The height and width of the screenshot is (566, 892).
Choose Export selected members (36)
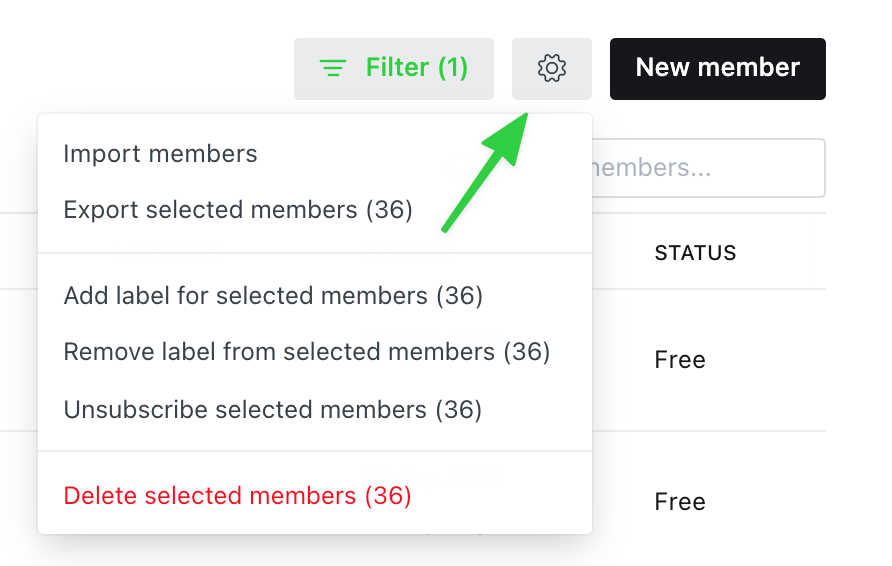(238, 210)
